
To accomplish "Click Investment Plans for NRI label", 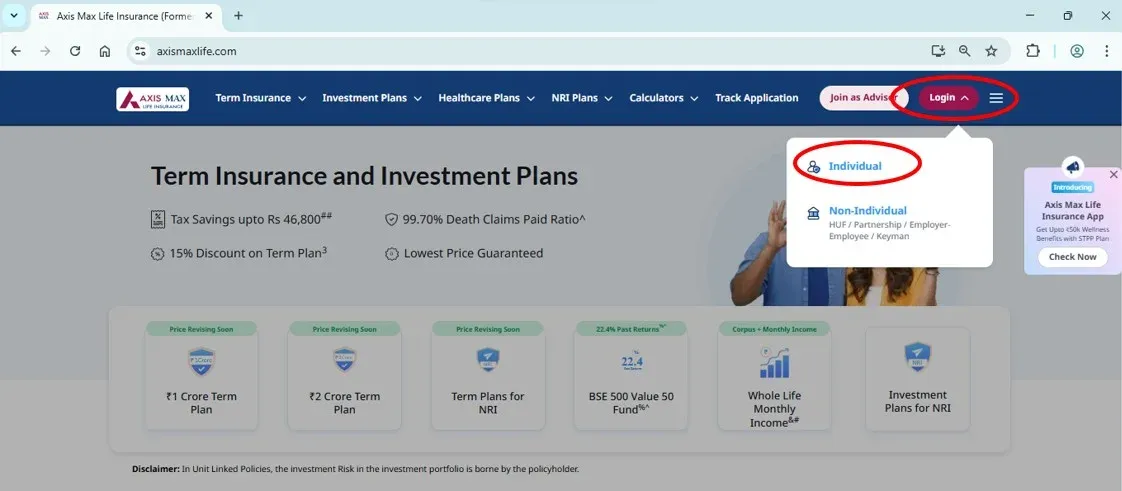I will [917, 401].
